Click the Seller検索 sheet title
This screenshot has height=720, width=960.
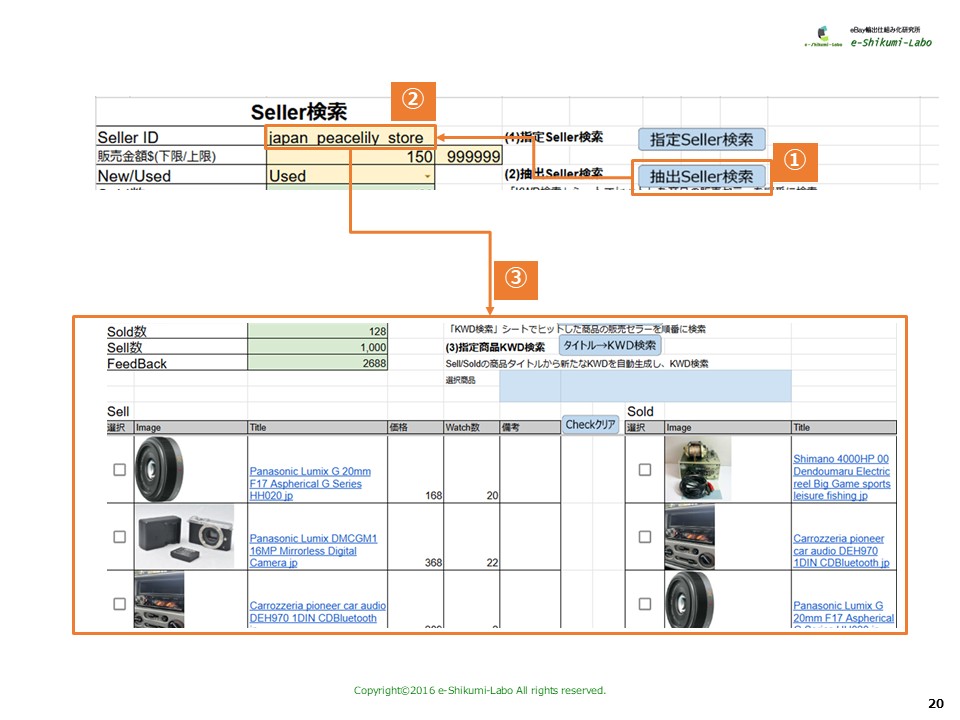point(299,112)
